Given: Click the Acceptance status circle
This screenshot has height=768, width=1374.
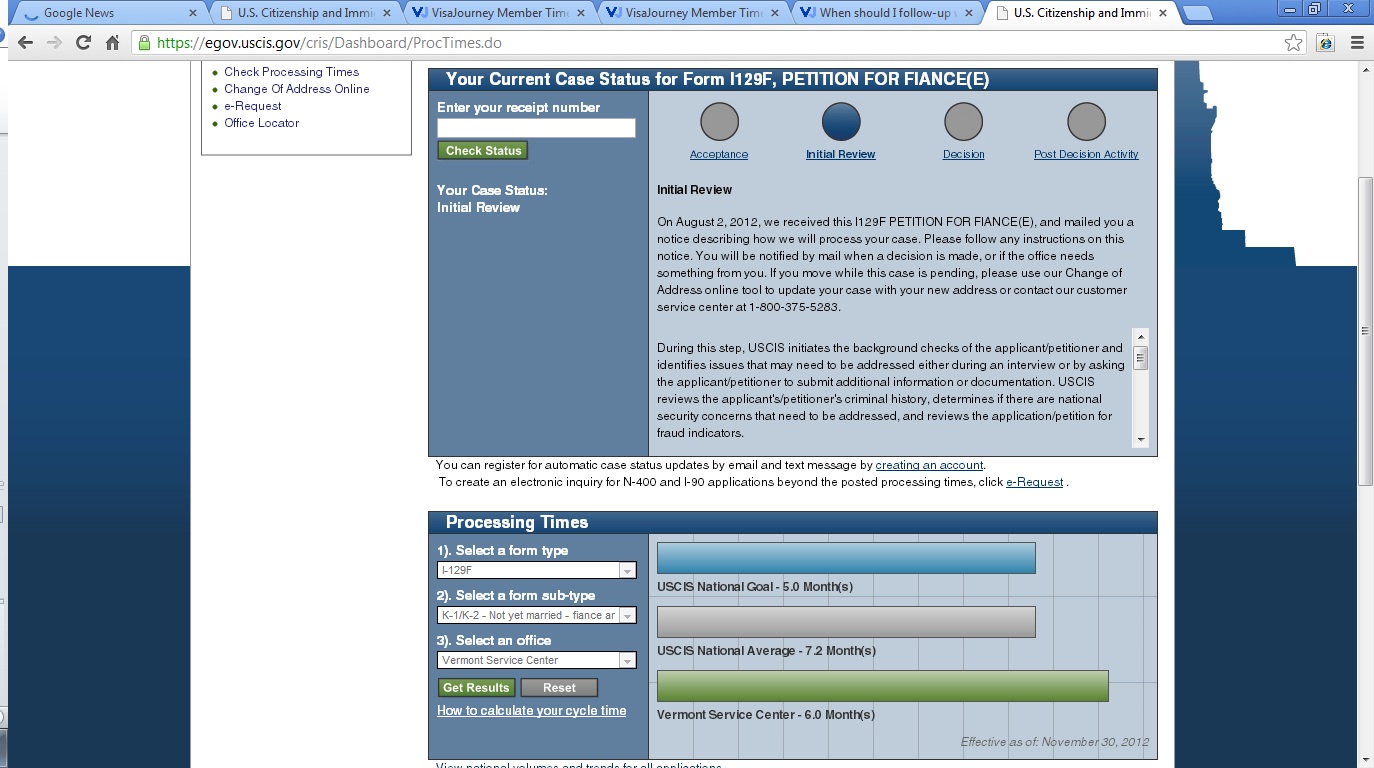Looking at the screenshot, I should 719,122.
